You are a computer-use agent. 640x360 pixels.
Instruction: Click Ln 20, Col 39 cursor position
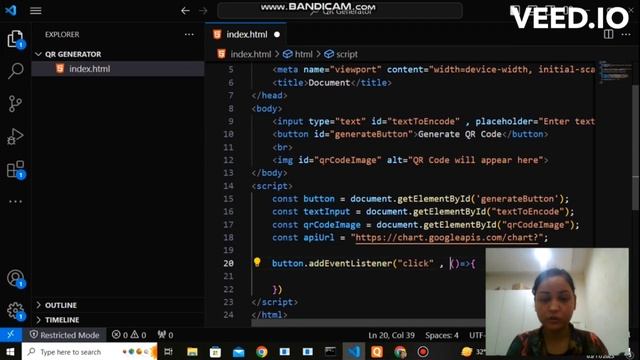click(391, 335)
